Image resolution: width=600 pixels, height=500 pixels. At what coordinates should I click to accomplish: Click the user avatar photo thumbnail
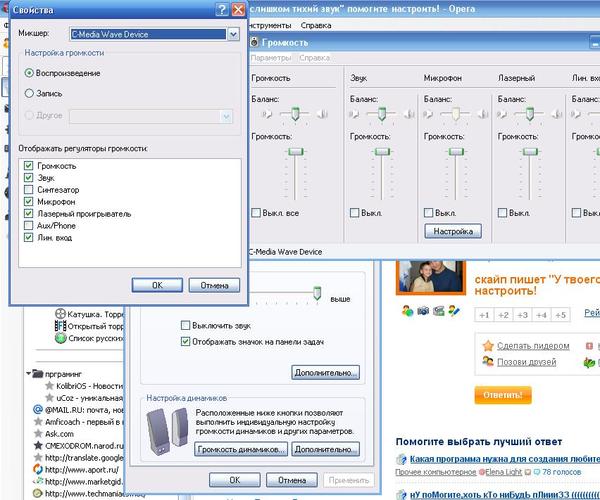pyautogui.click(x=431, y=277)
